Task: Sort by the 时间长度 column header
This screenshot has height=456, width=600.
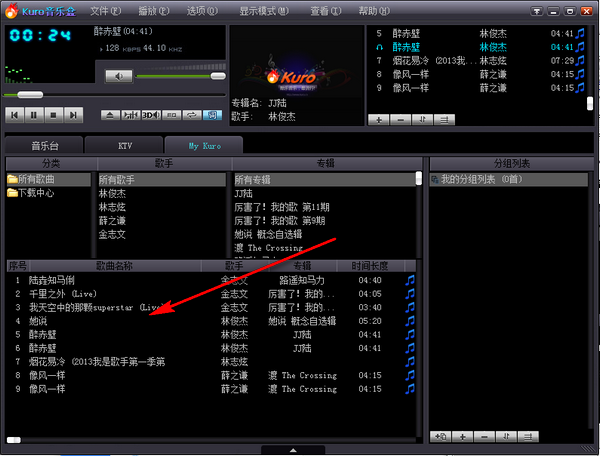Action: click(x=370, y=266)
